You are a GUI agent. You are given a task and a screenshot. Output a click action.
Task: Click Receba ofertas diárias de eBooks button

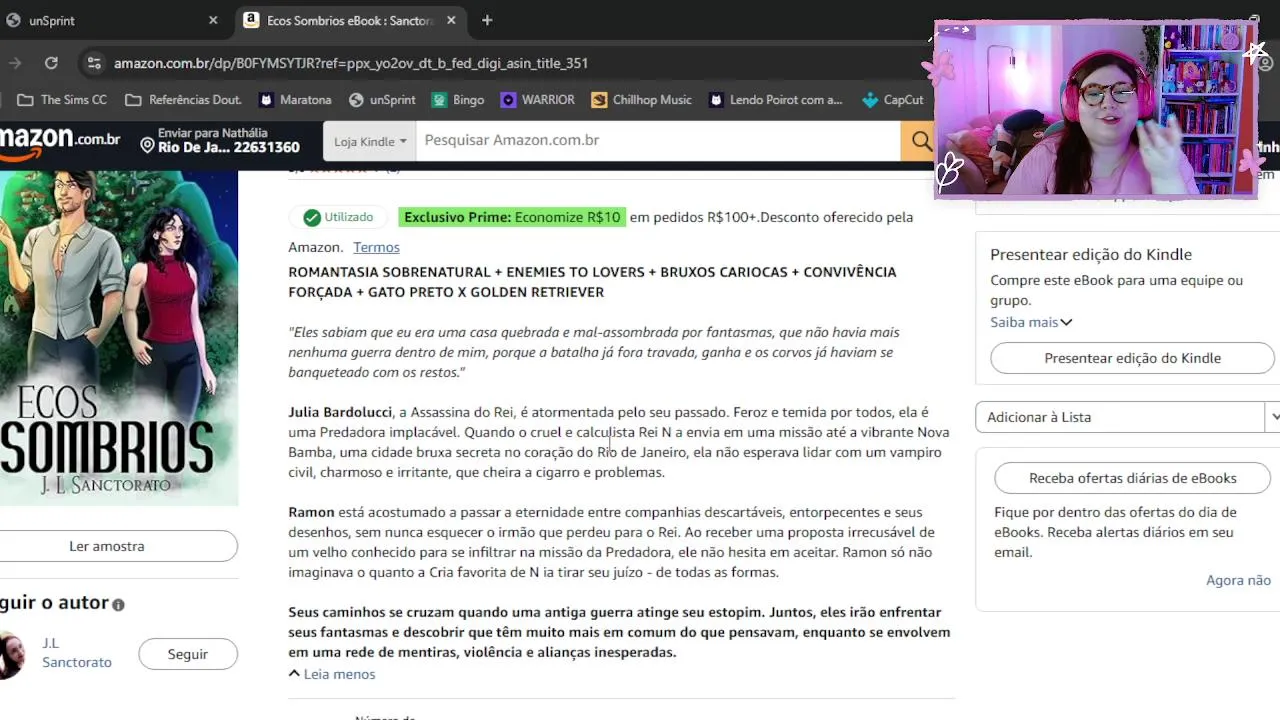coord(1133,478)
